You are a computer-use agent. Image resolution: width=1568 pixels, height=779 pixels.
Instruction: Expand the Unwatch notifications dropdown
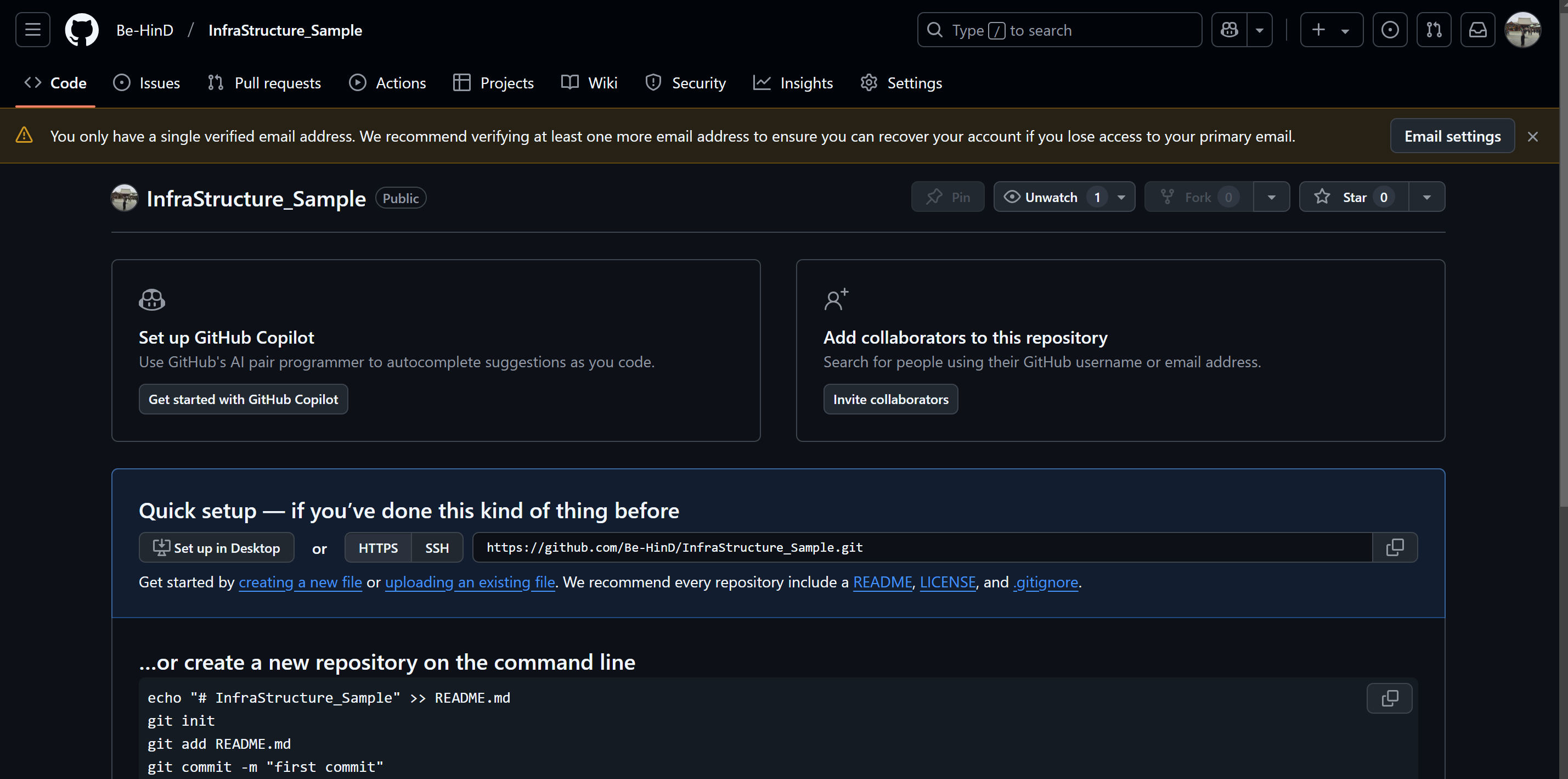(x=1121, y=197)
